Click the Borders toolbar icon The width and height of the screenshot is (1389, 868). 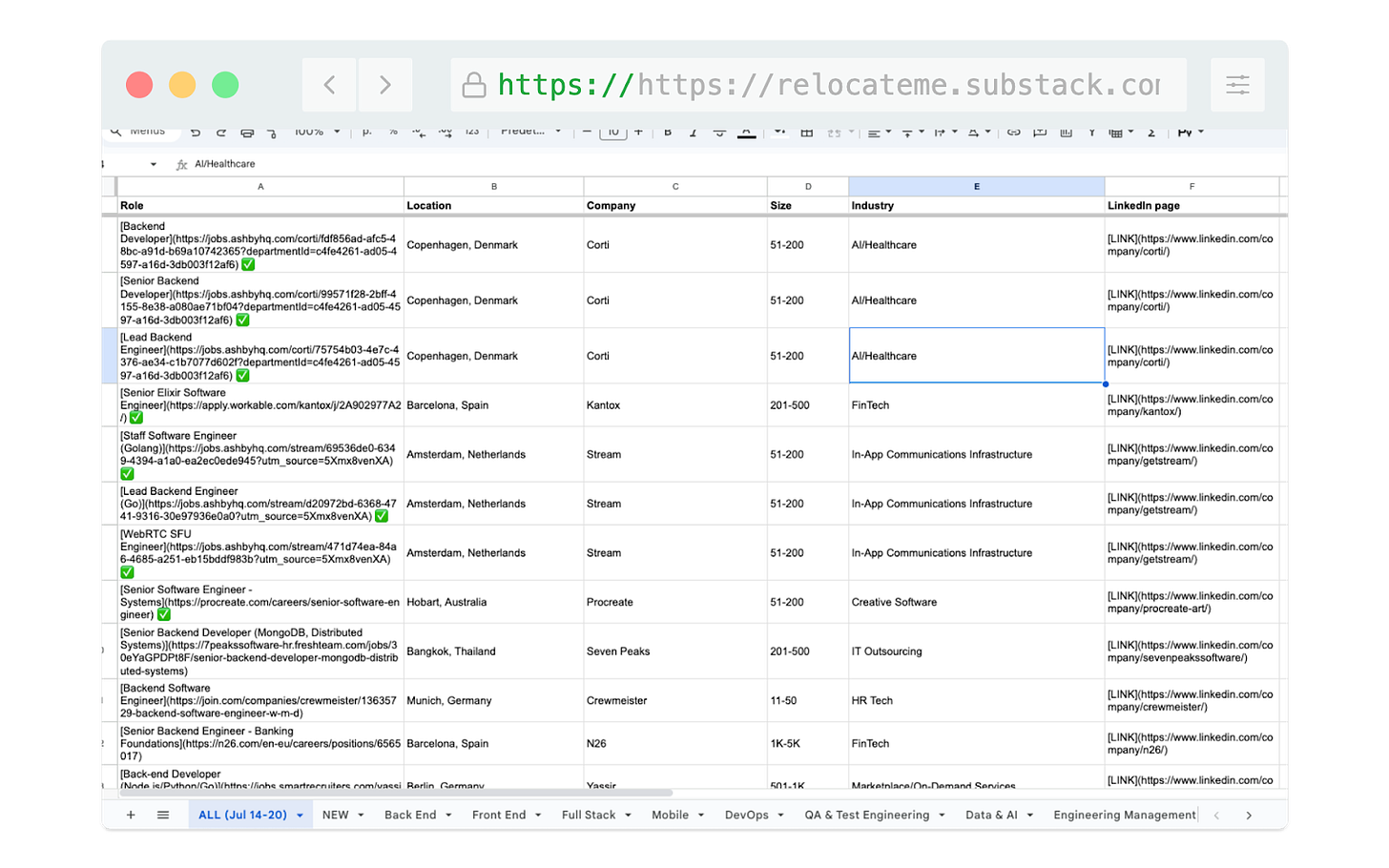pos(807,133)
